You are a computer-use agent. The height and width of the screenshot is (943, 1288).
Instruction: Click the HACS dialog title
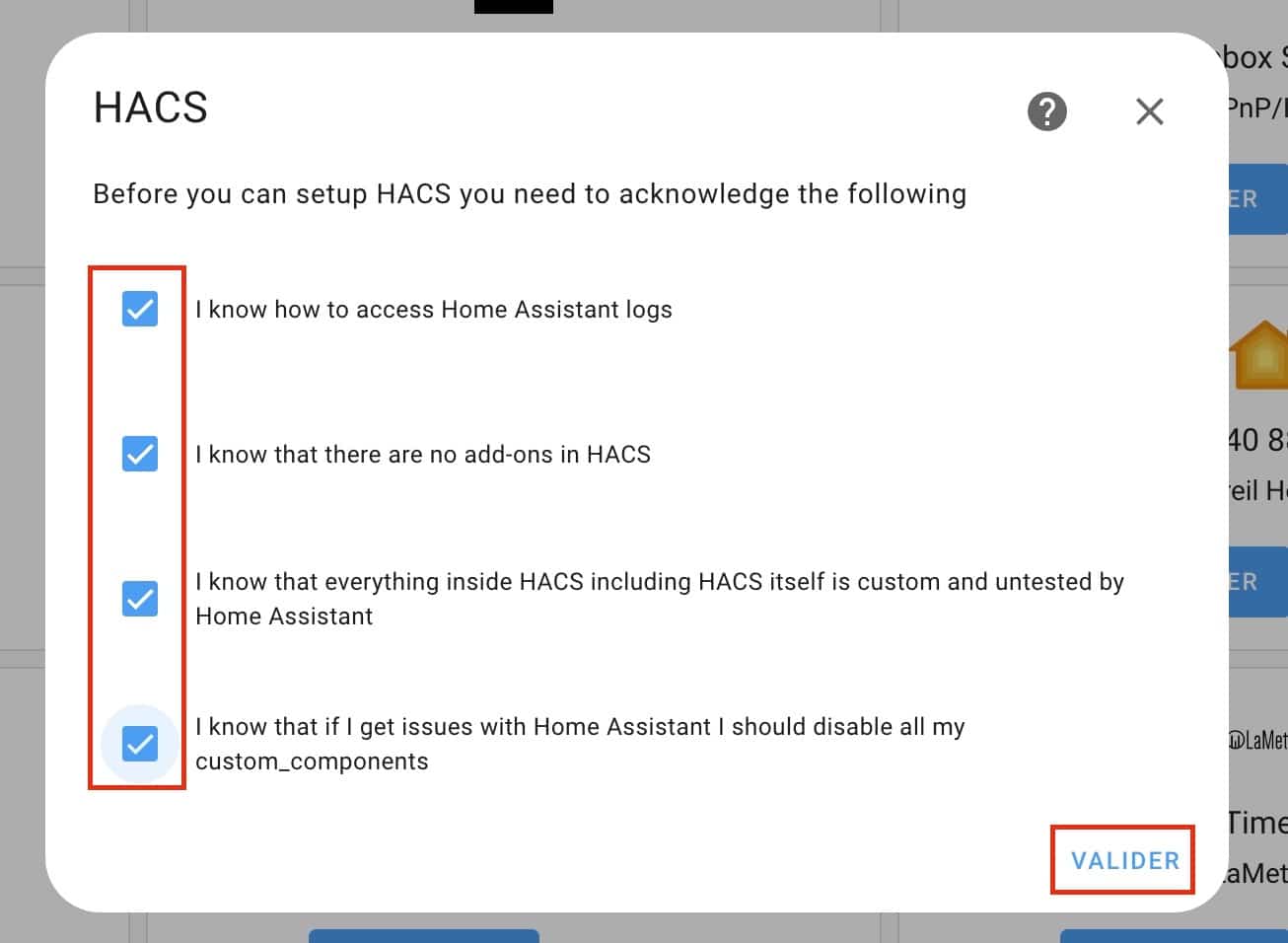[151, 108]
